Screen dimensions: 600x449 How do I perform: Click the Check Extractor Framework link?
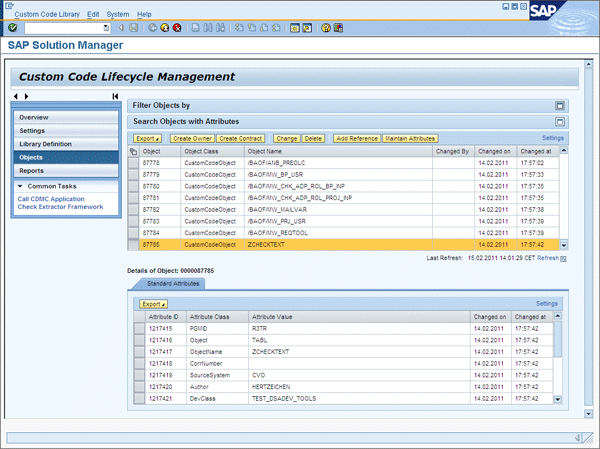click(x=60, y=207)
